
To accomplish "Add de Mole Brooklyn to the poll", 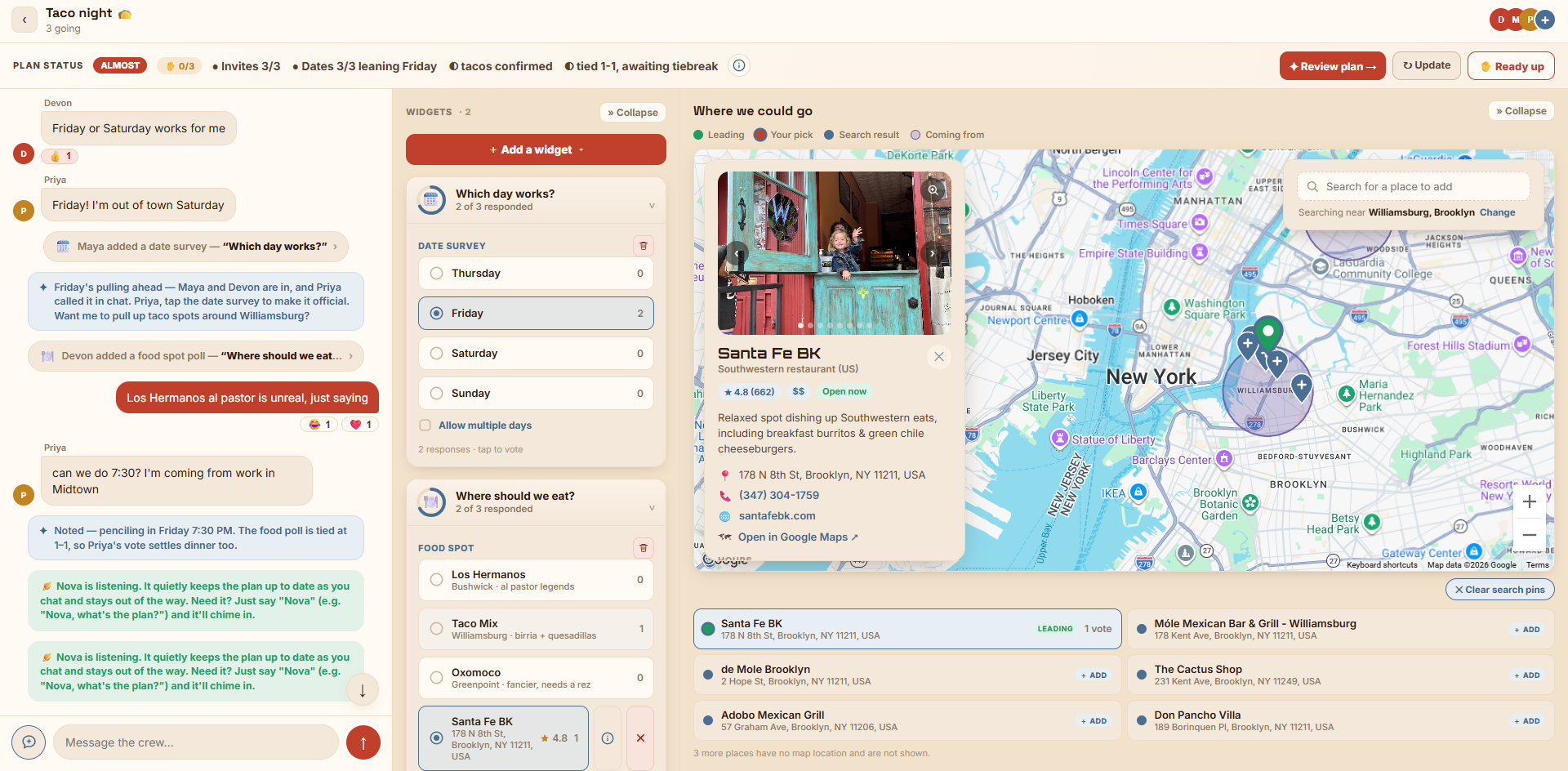I will click(1094, 675).
